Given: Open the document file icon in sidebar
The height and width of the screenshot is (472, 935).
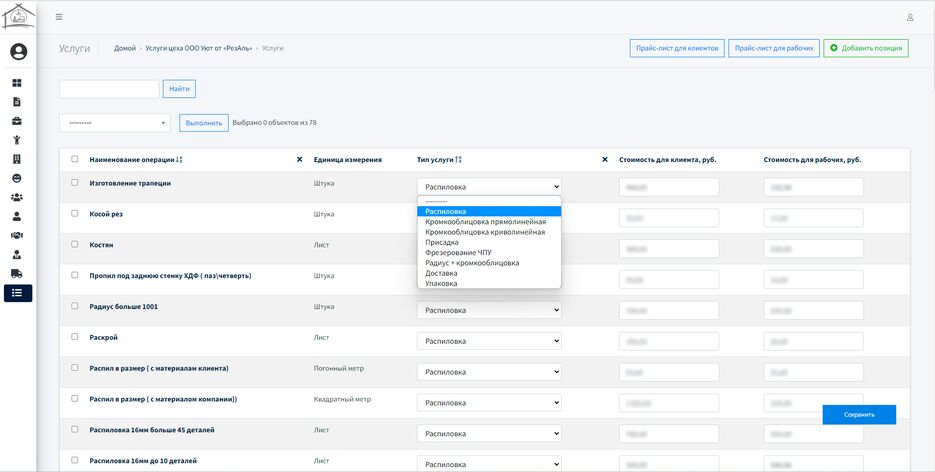Looking at the screenshot, I should click(x=17, y=102).
